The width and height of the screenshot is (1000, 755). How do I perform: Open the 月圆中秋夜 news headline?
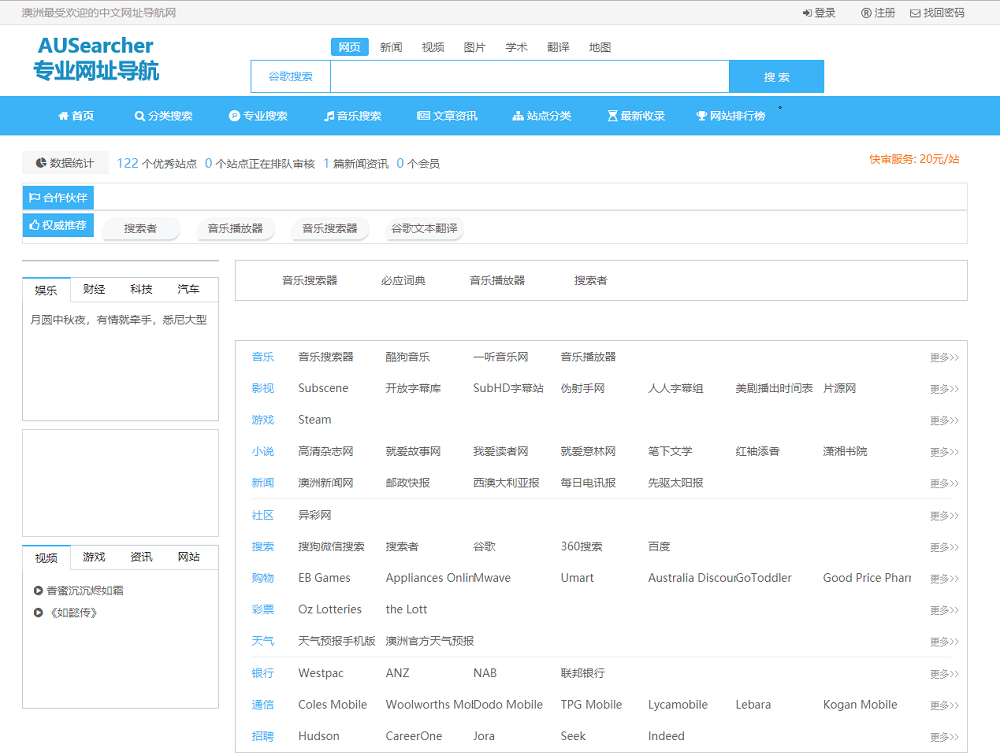119,320
